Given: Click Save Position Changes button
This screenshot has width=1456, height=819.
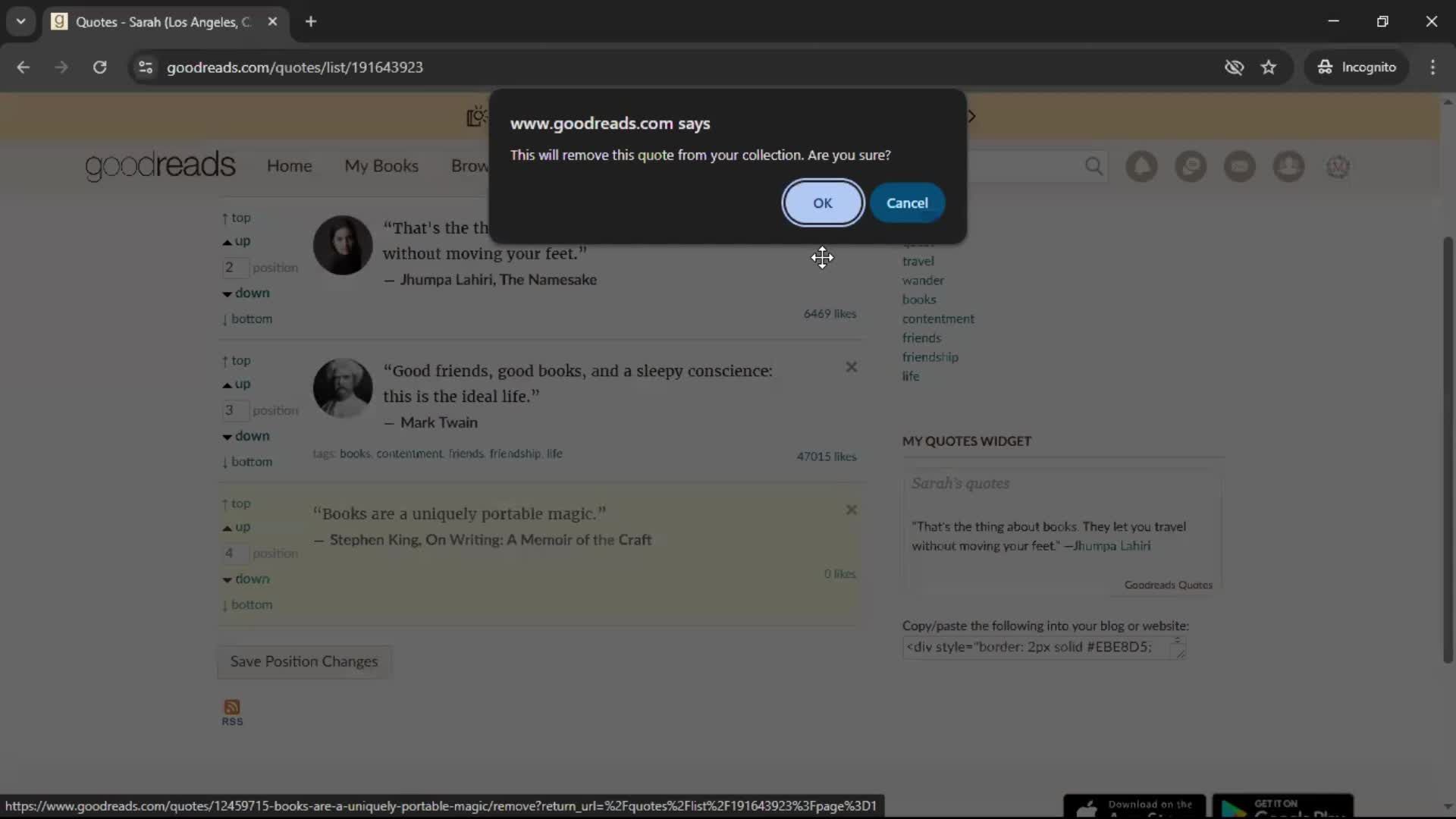Looking at the screenshot, I should (304, 662).
